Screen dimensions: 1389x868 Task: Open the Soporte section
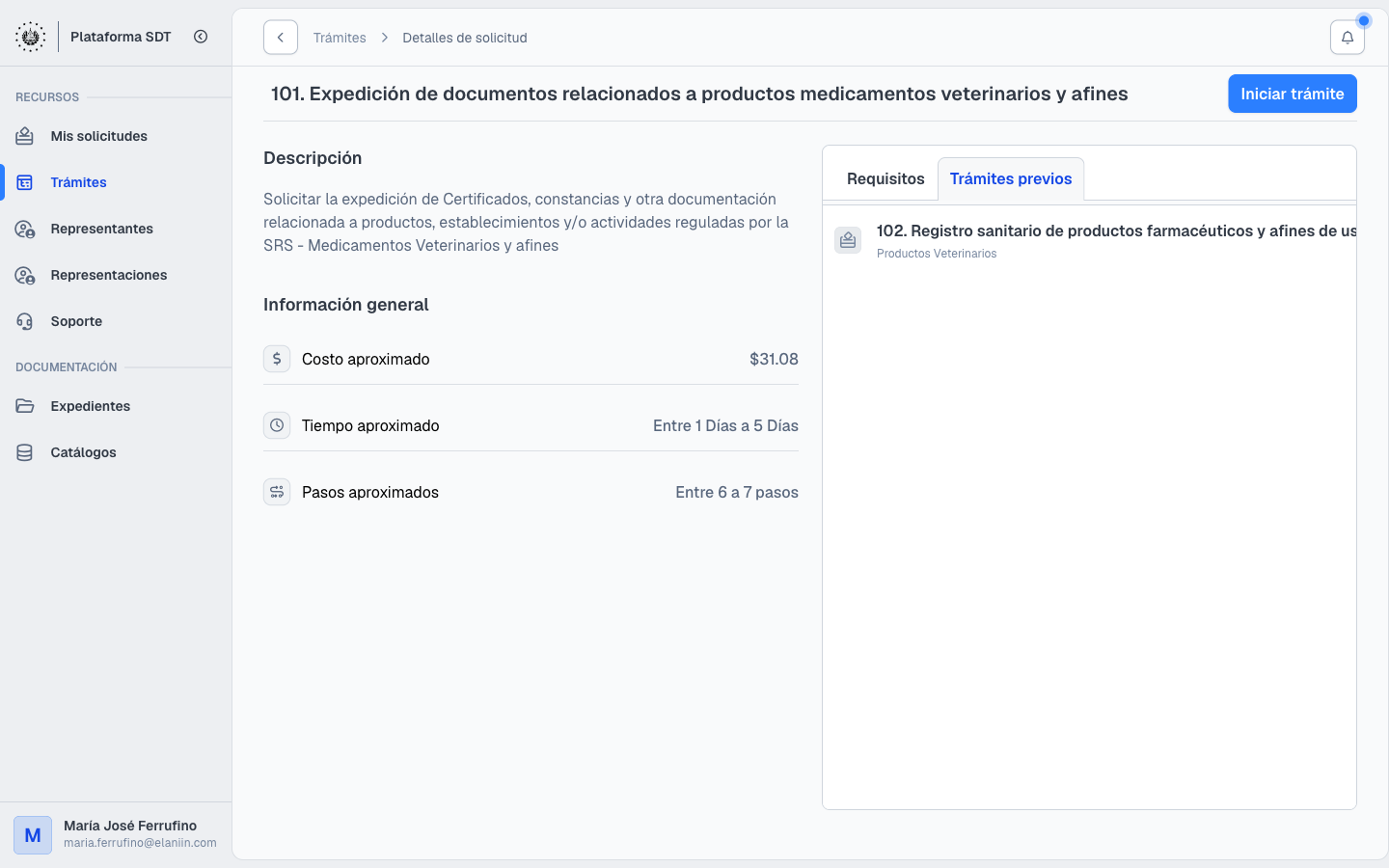coord(116,321)
